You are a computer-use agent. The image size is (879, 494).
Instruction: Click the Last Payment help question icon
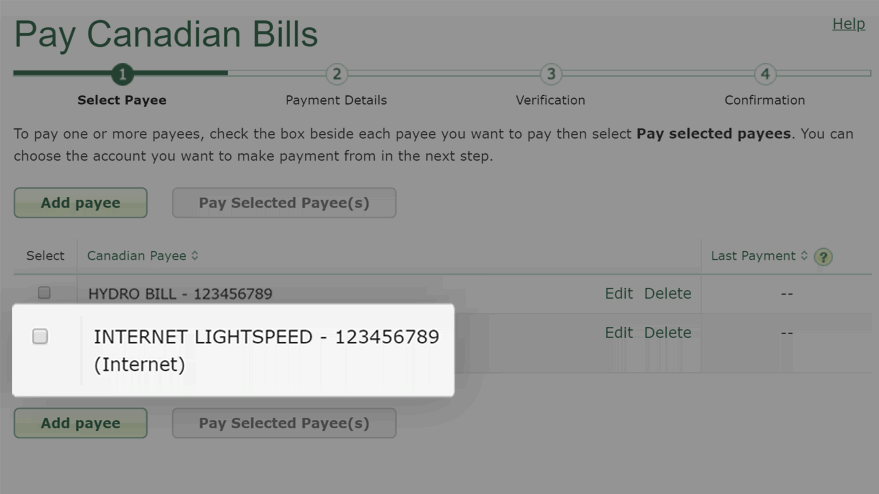[823, 257]
